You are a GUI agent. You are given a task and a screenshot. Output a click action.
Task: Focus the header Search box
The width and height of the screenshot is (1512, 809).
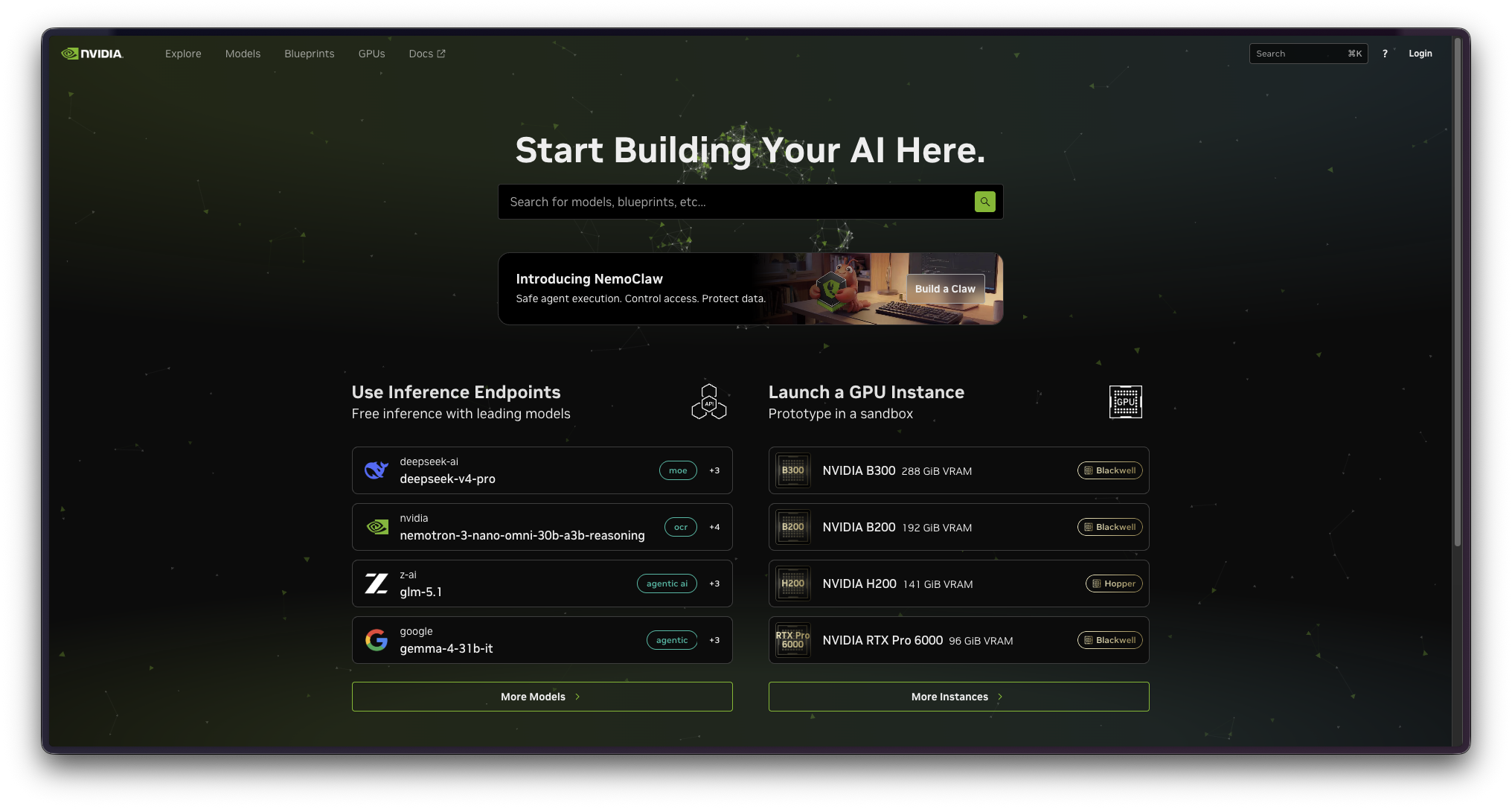coord(1308,54)
